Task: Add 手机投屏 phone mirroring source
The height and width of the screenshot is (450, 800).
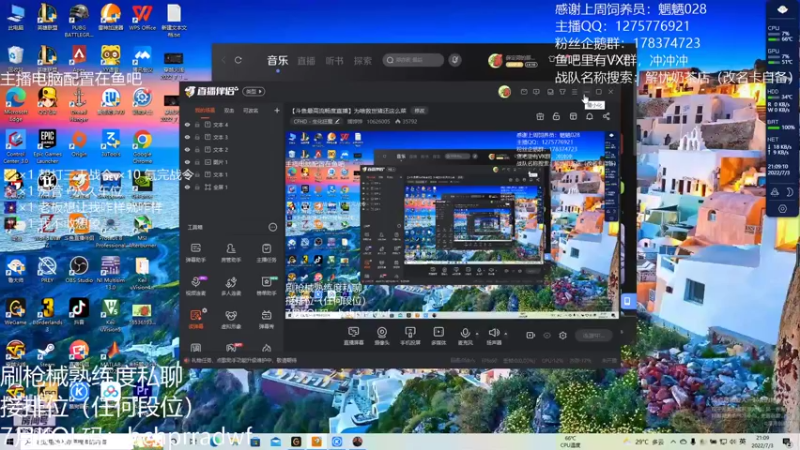Action: pos(410,336)
